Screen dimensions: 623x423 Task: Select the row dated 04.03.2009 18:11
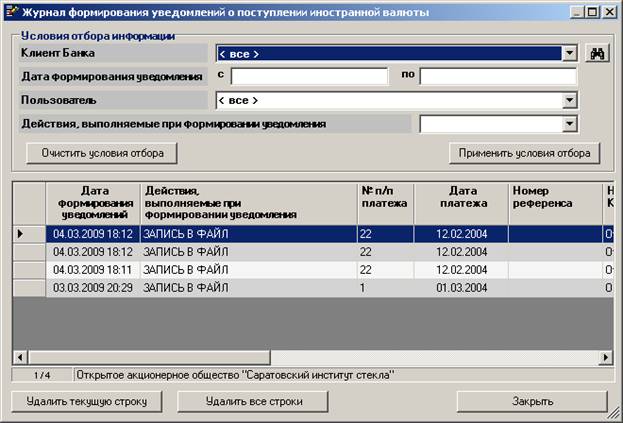(x=90, y=270)
